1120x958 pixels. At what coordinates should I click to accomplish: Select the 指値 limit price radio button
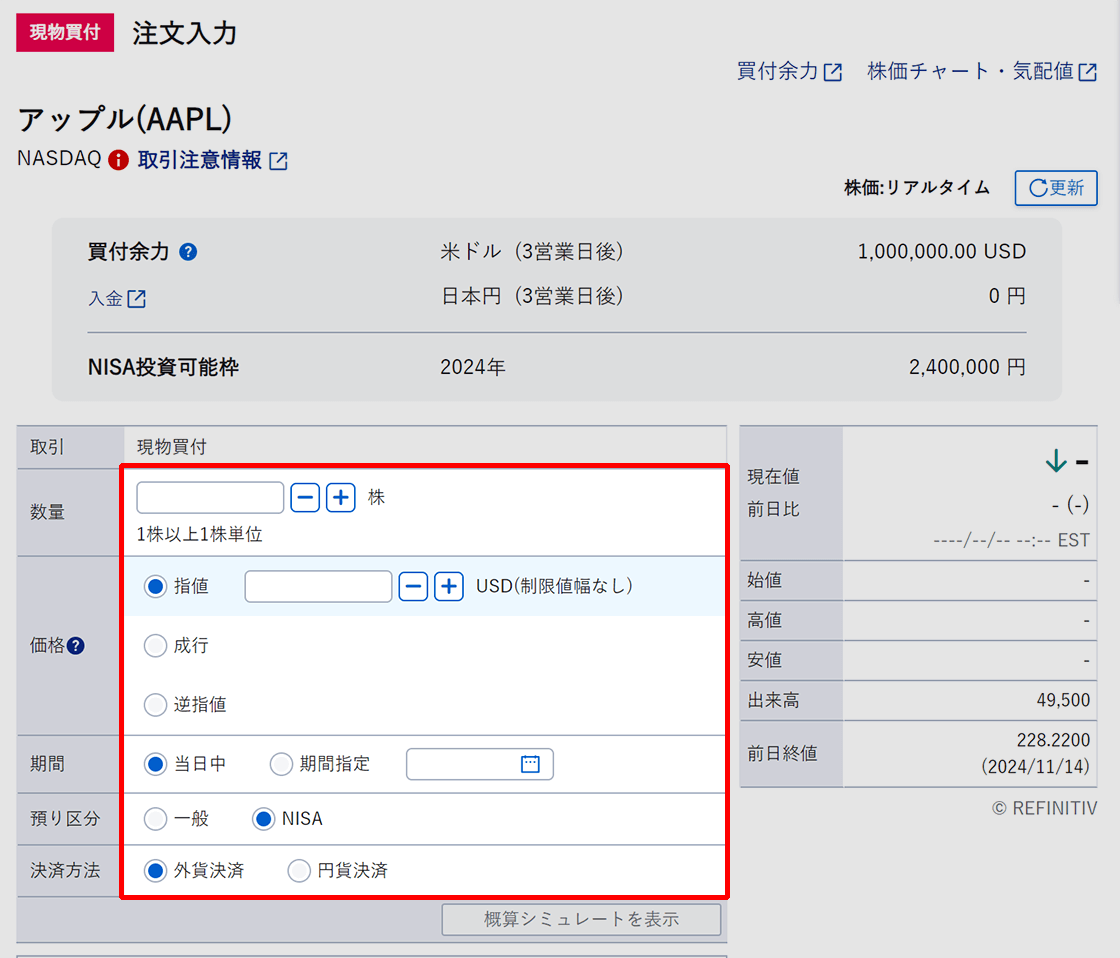click(x=155, y=587)
